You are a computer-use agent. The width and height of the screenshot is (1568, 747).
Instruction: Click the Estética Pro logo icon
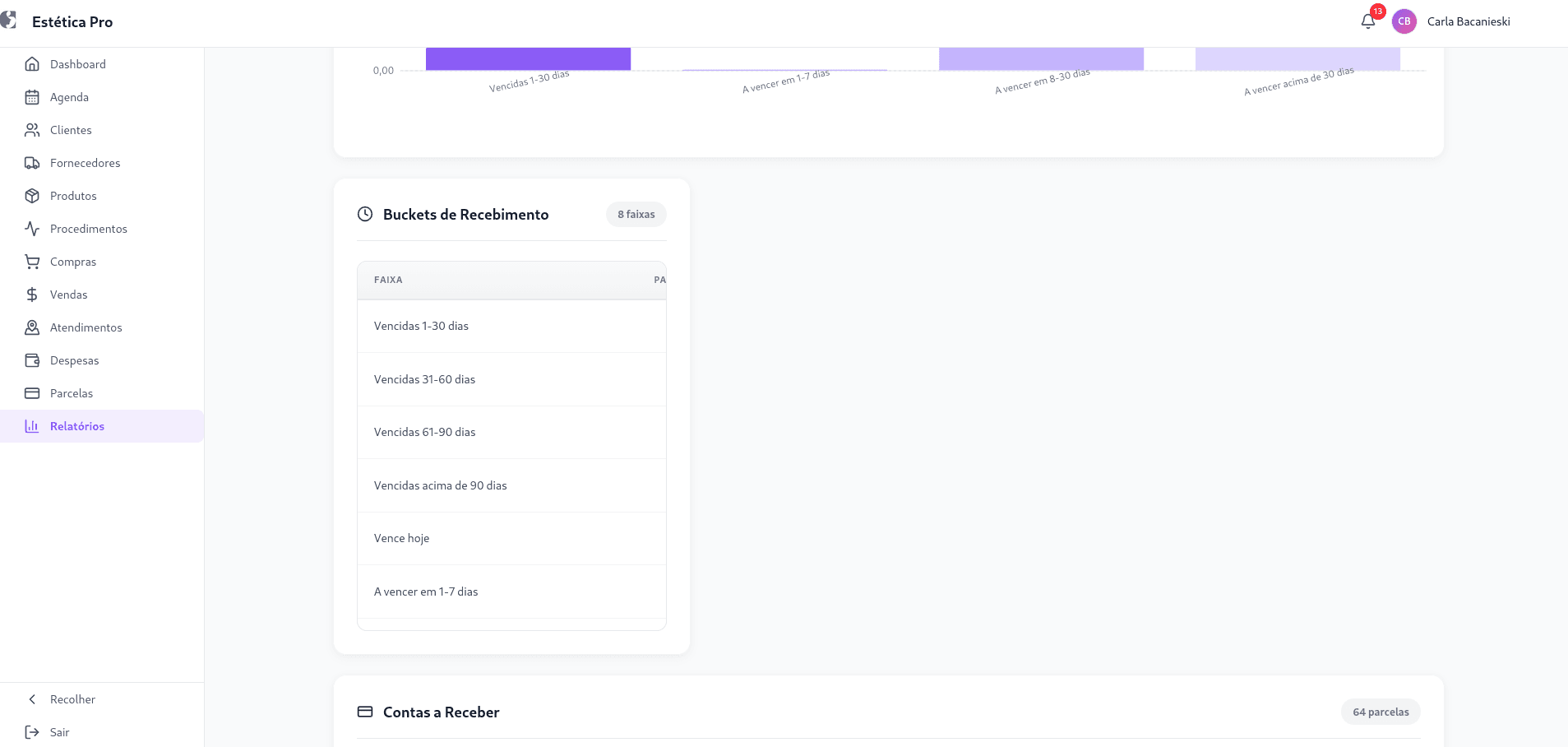pos(8,21)
